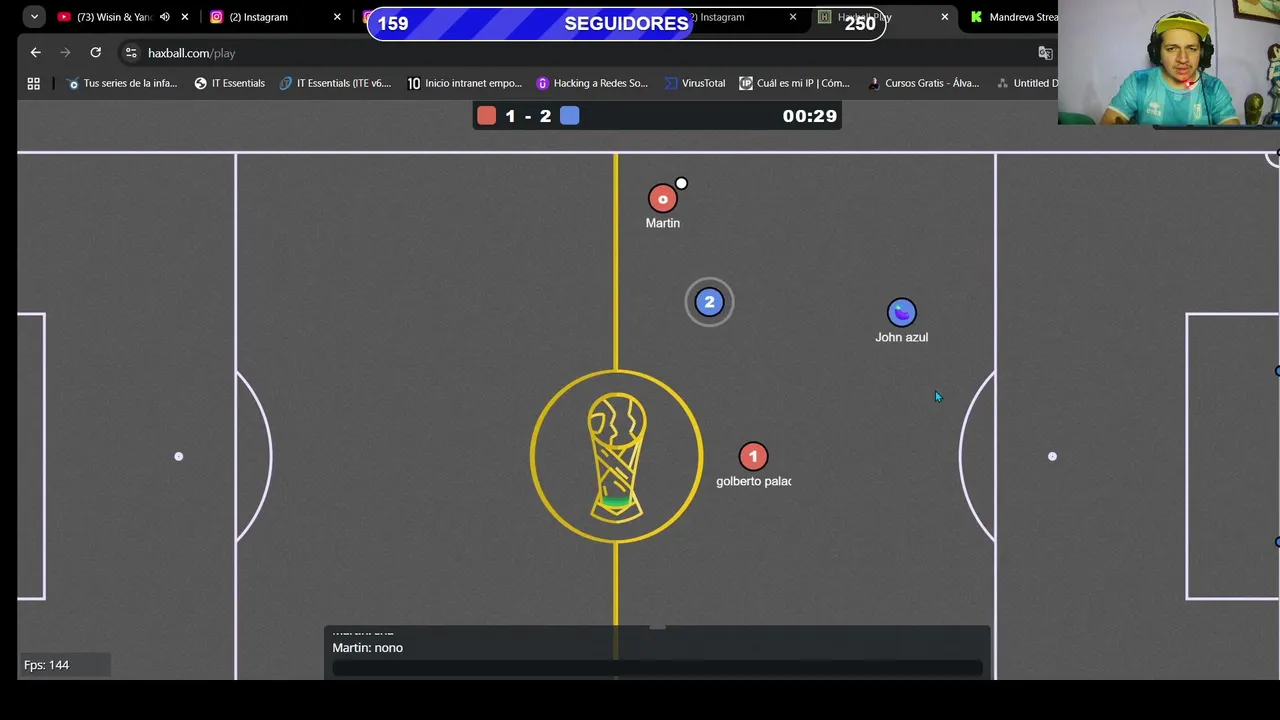Switch to the Mandreva Stream tab
The image size is (1280, 720).
pyautogui.click(x=1015, y=17)
